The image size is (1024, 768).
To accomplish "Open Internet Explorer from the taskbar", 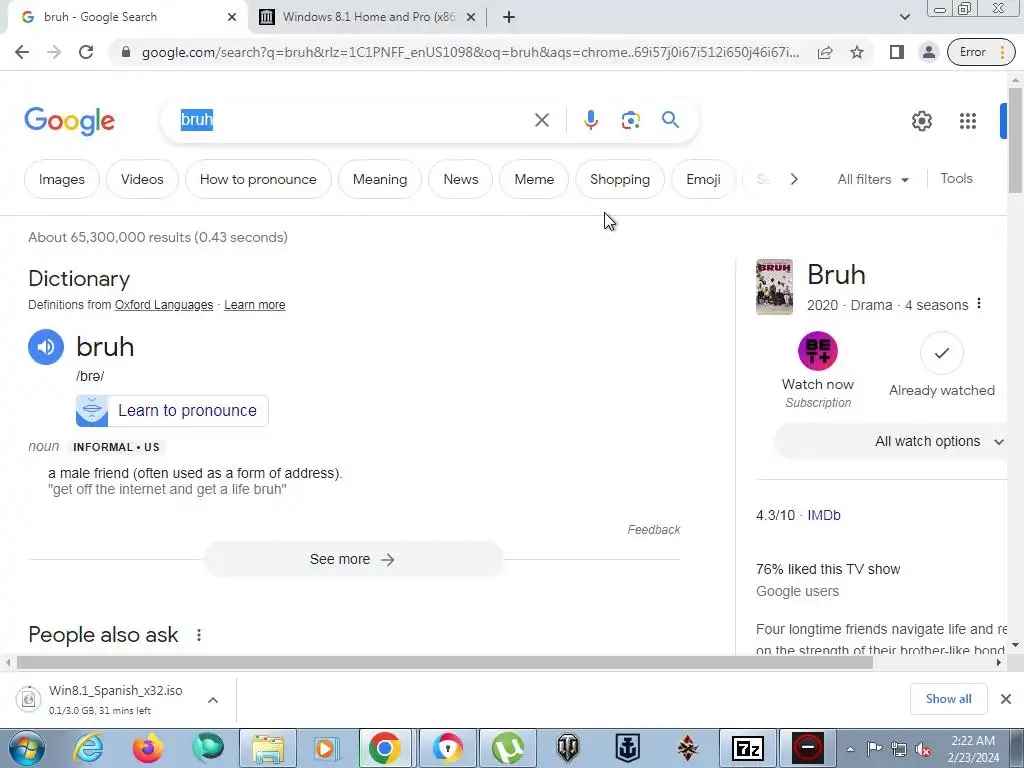I will [88, 748].
